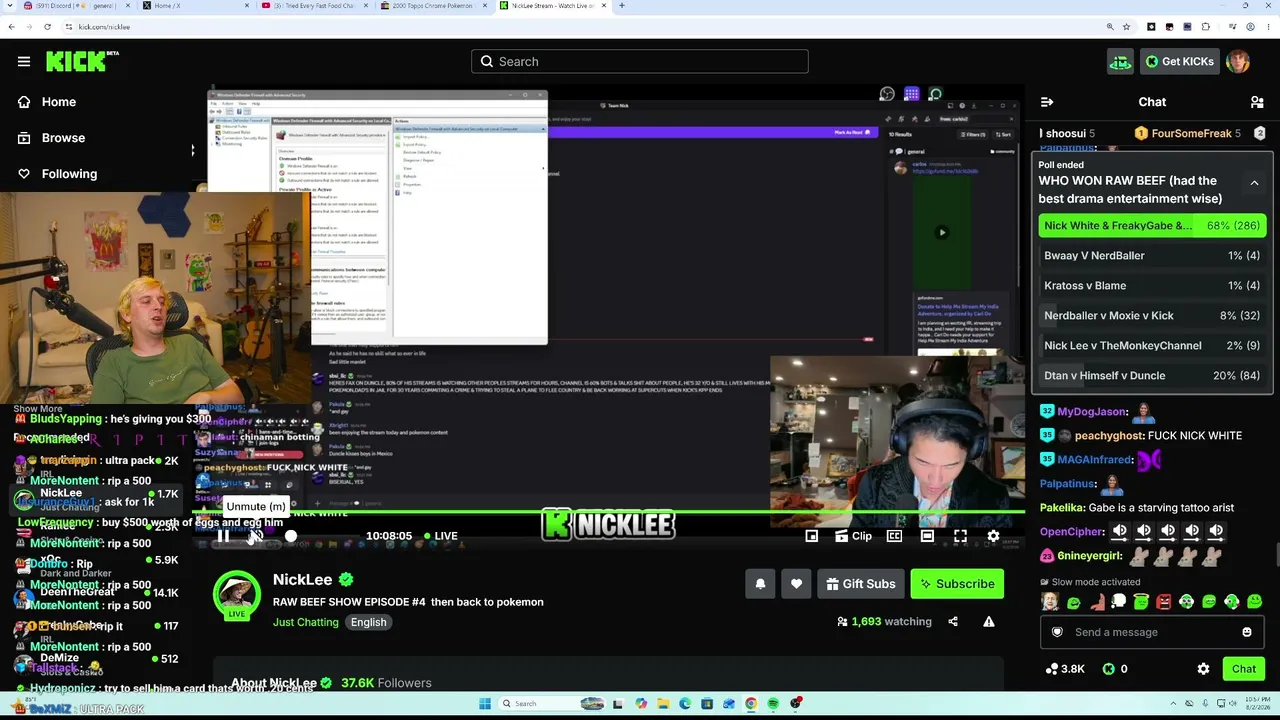Send message with the green Chat button
The height and width of the screenshot is (720, 1280).
pos(1244,669)
